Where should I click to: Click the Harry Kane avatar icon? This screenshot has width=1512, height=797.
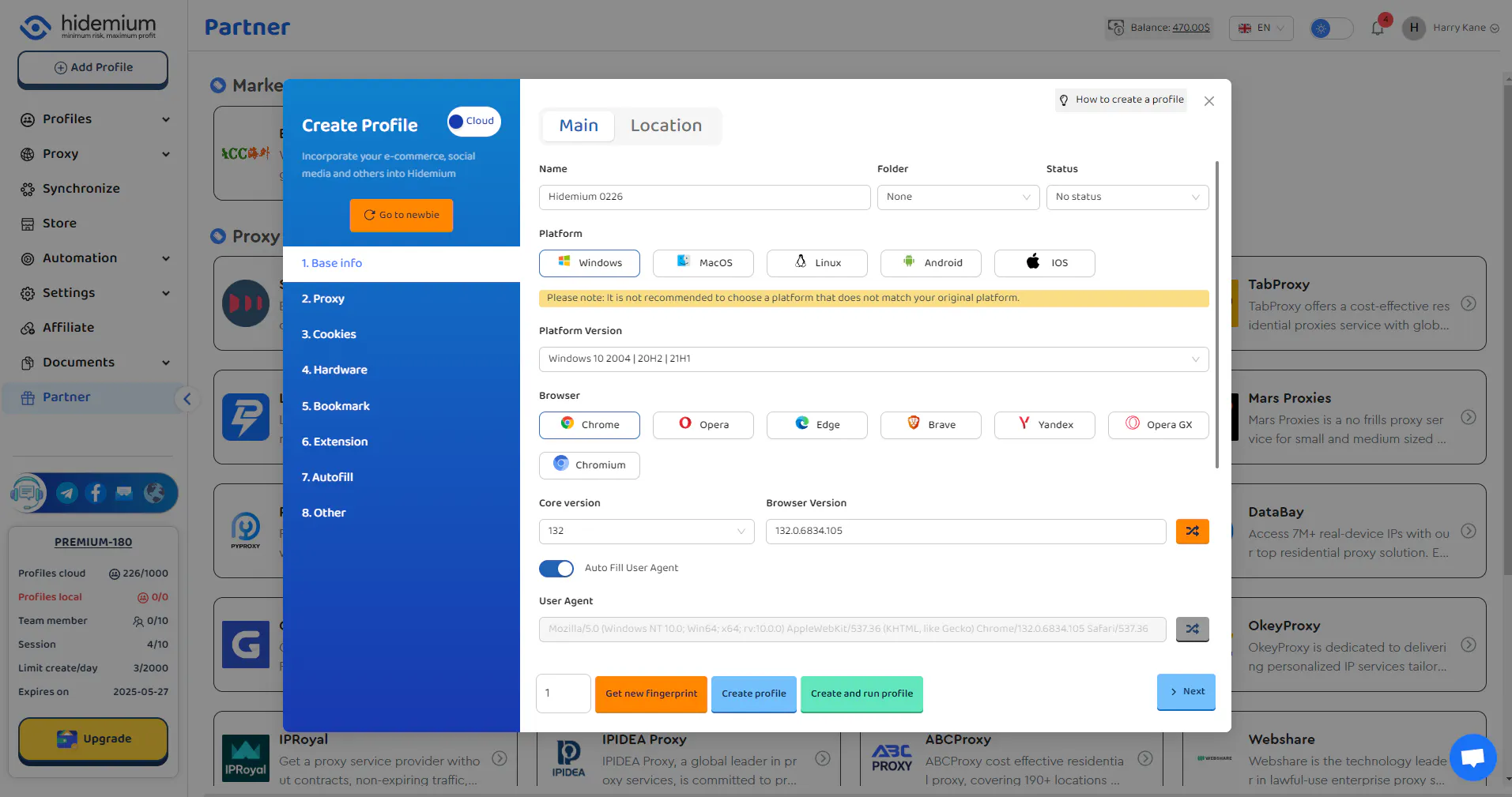click(x=1413, y=28)
